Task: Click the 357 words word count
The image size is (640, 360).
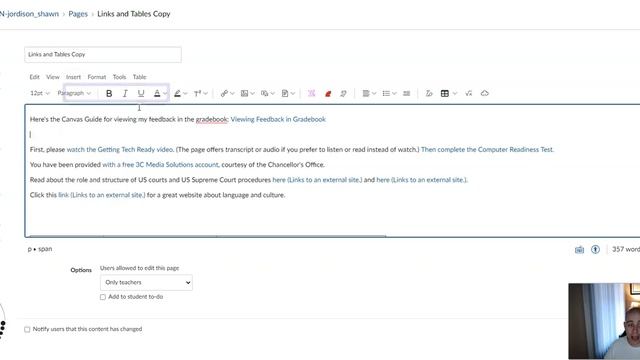Action: [x=626, y=249]
